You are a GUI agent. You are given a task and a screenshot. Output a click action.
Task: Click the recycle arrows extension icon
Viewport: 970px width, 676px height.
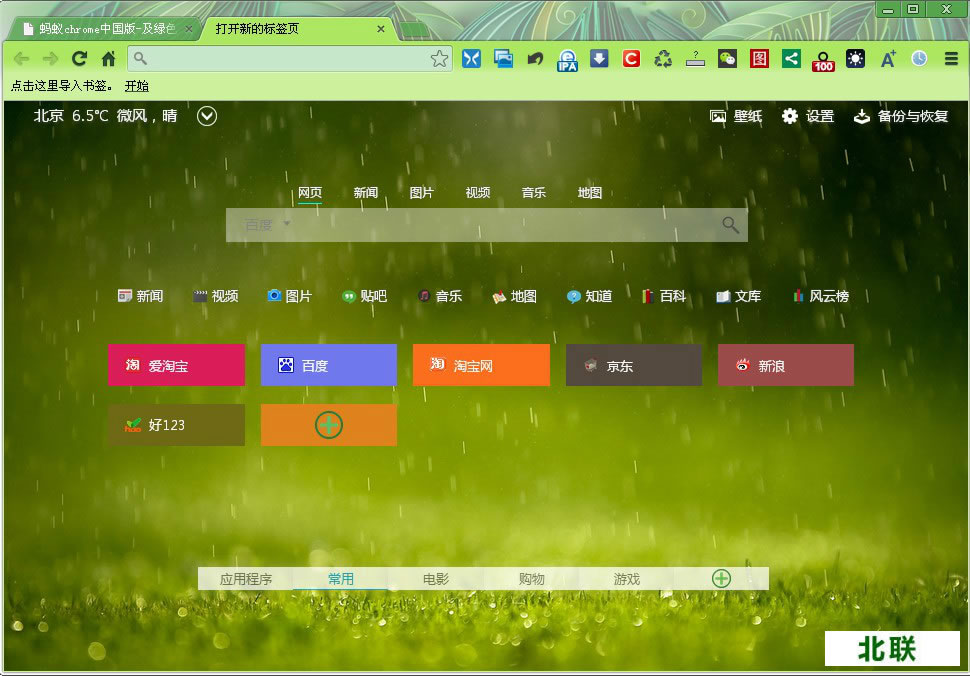(x=663, y=59)
